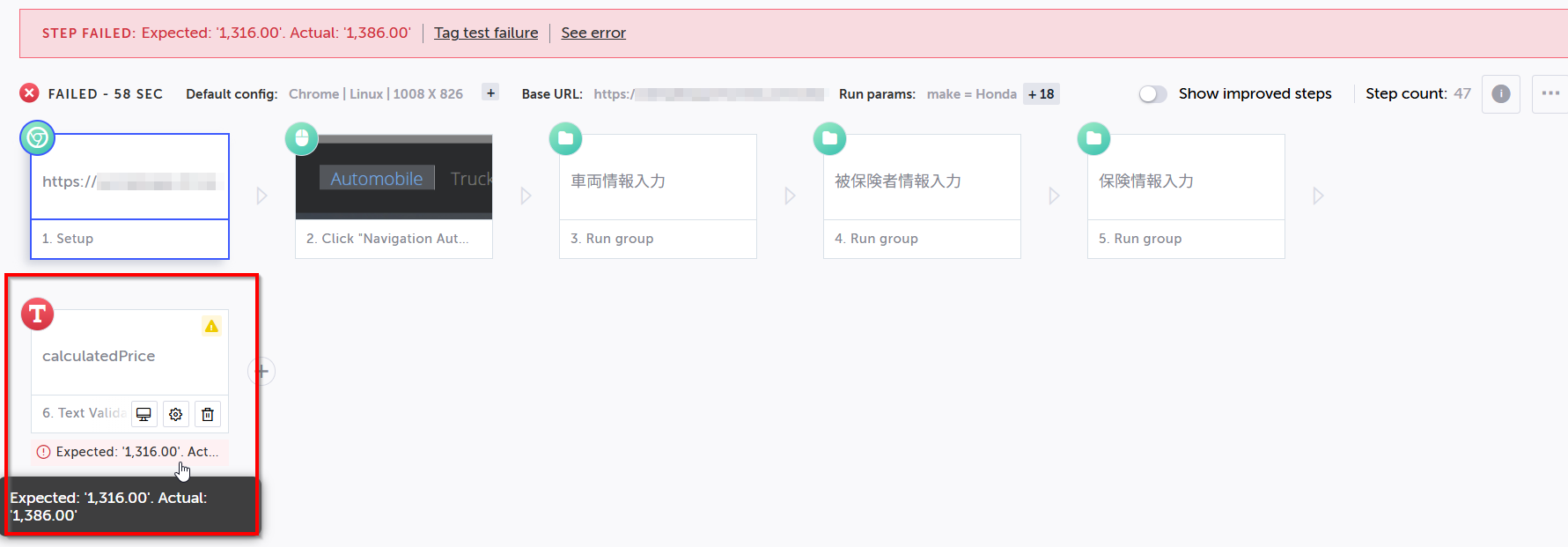This screenshot has height=547, width=1568.
Task: Click the red failed status icon
Action: 30,93
